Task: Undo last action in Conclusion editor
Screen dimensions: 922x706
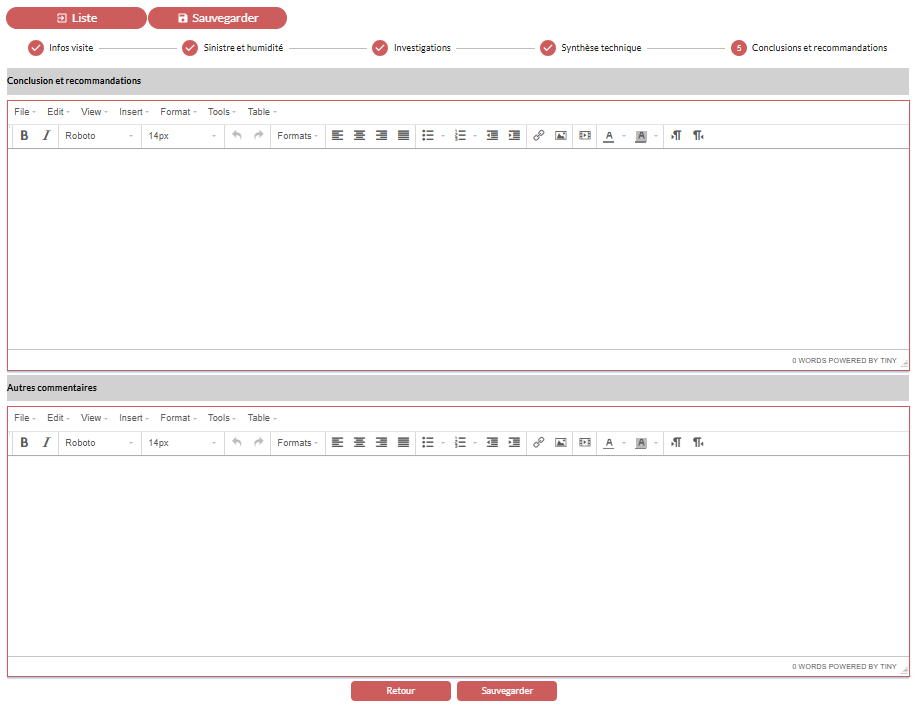Action: 237,136
